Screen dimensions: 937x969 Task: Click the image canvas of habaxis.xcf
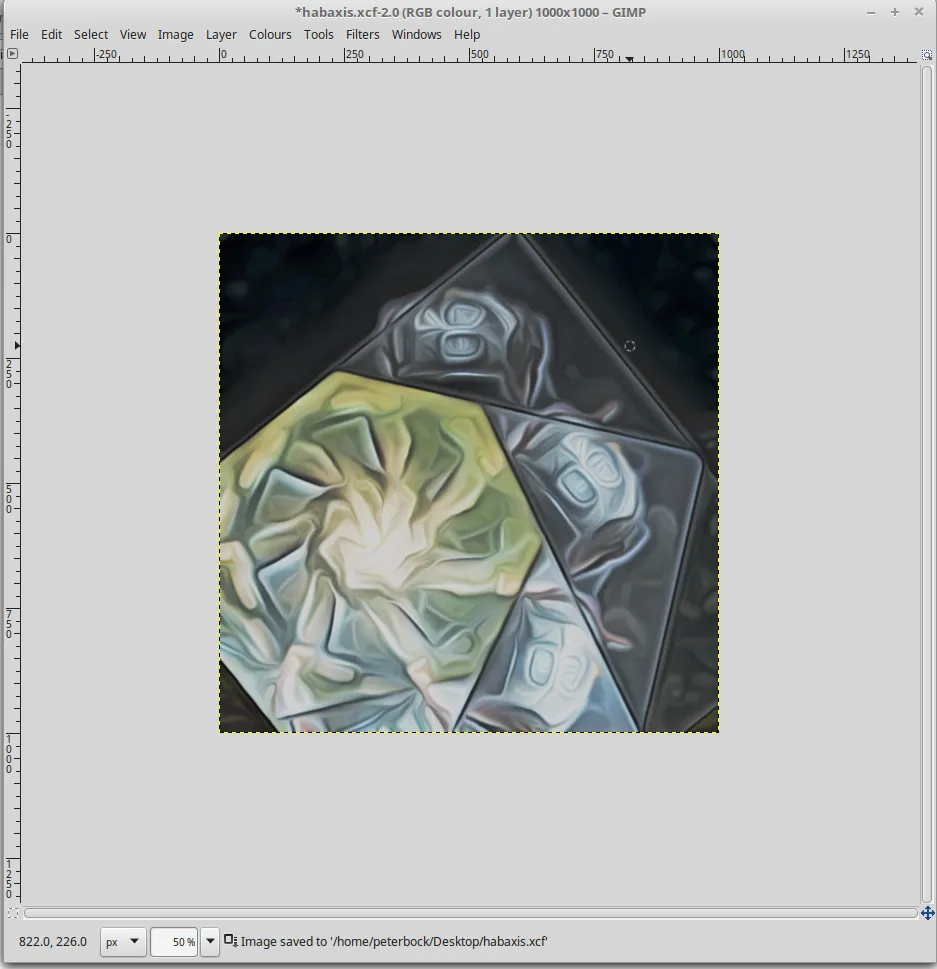pos(469,483)
